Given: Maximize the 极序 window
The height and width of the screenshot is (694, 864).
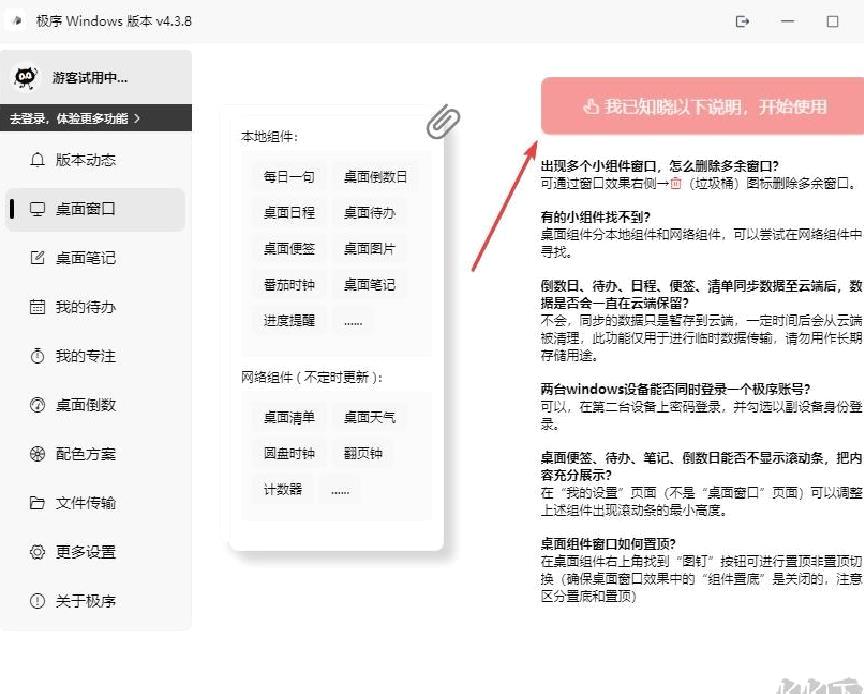Looking at the screenshot, I should click(833, 21).
